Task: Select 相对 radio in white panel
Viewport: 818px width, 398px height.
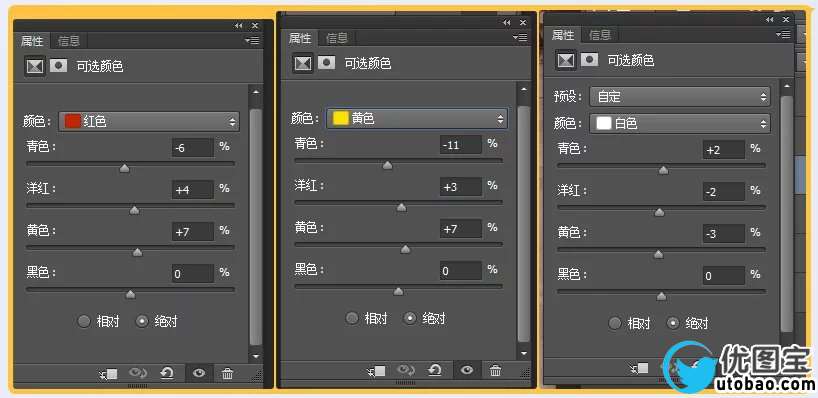Action: point(616,323)
